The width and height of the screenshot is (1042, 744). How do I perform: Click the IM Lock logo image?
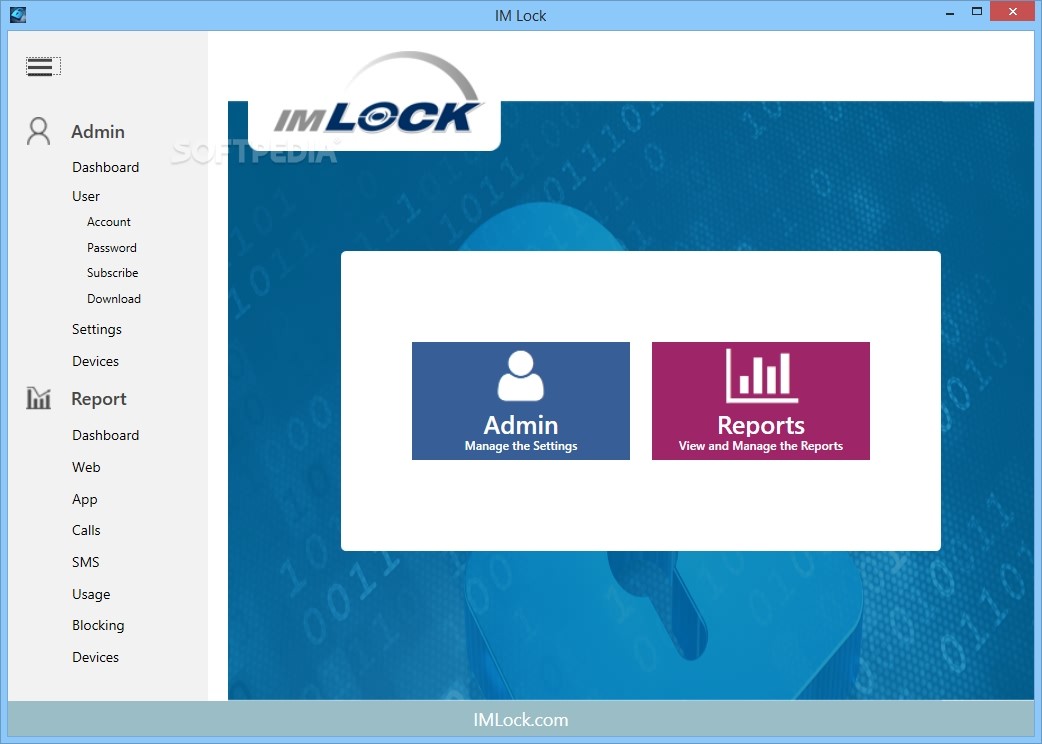tap(377, 94)
